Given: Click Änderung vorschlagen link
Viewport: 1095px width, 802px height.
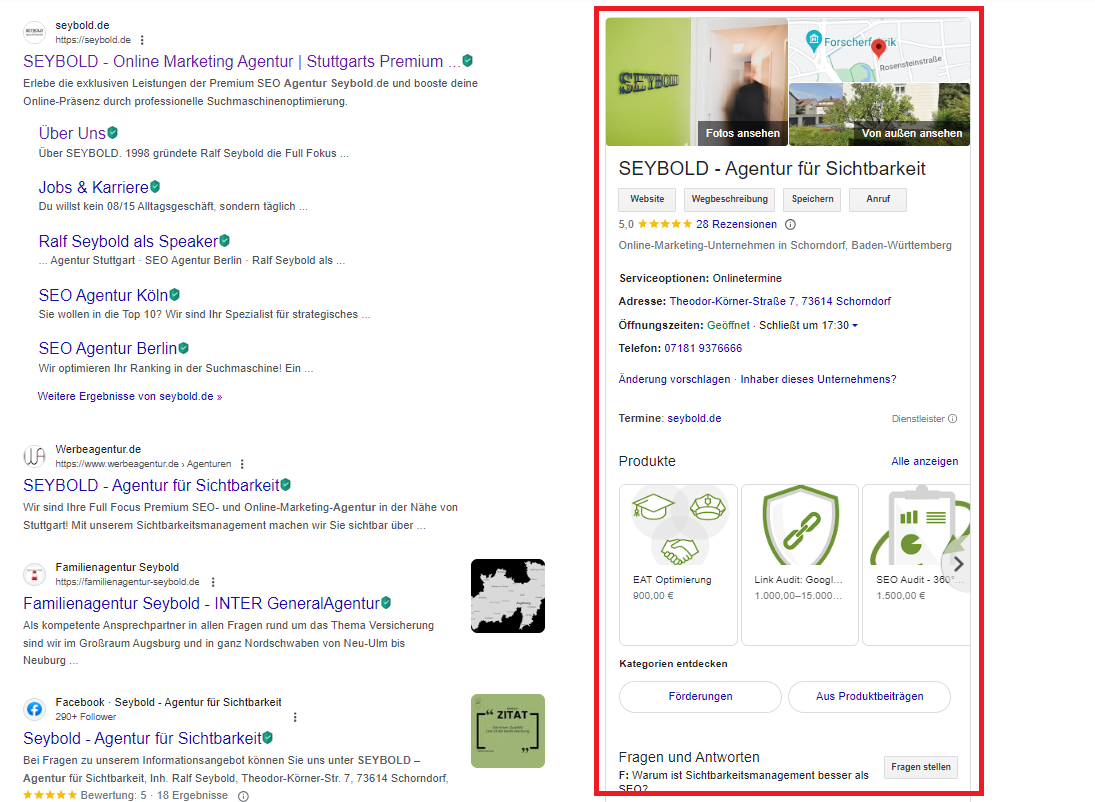Looking at the screenshot, I should (674, 379).
